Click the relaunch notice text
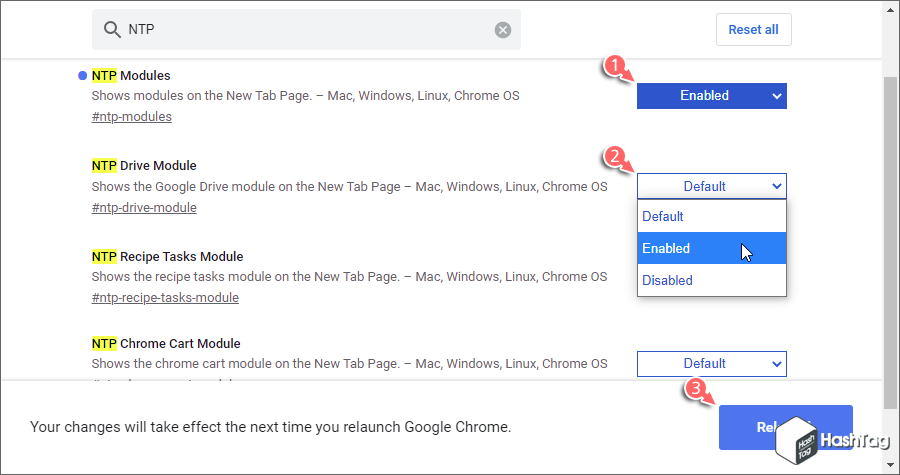The image size is (900, 475). pyautogui.click(x=270, y=427)
